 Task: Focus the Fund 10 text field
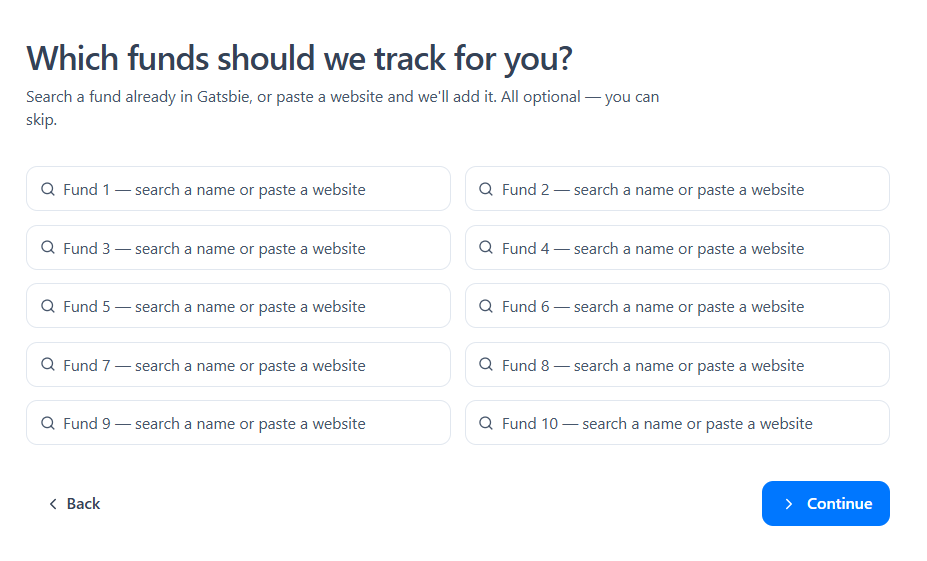[677, 423]
